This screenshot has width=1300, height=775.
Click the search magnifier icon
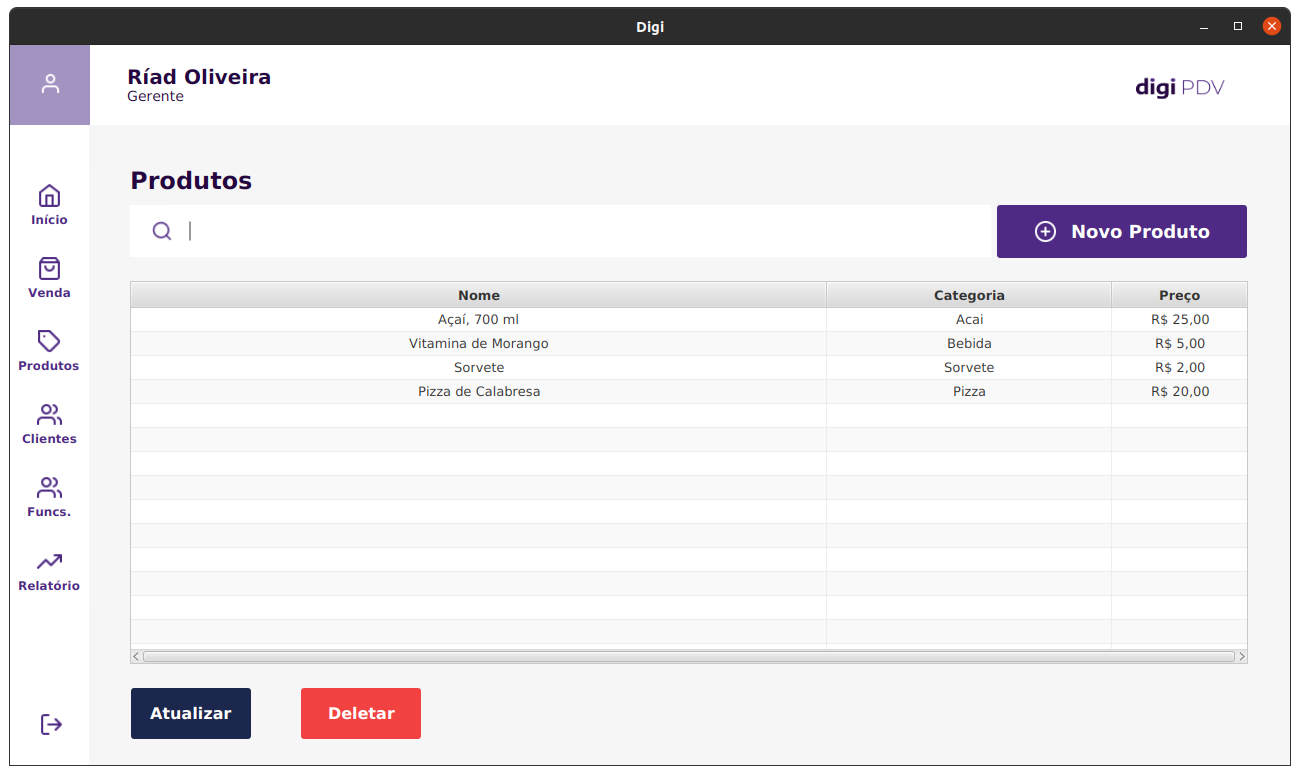[162, 231]
